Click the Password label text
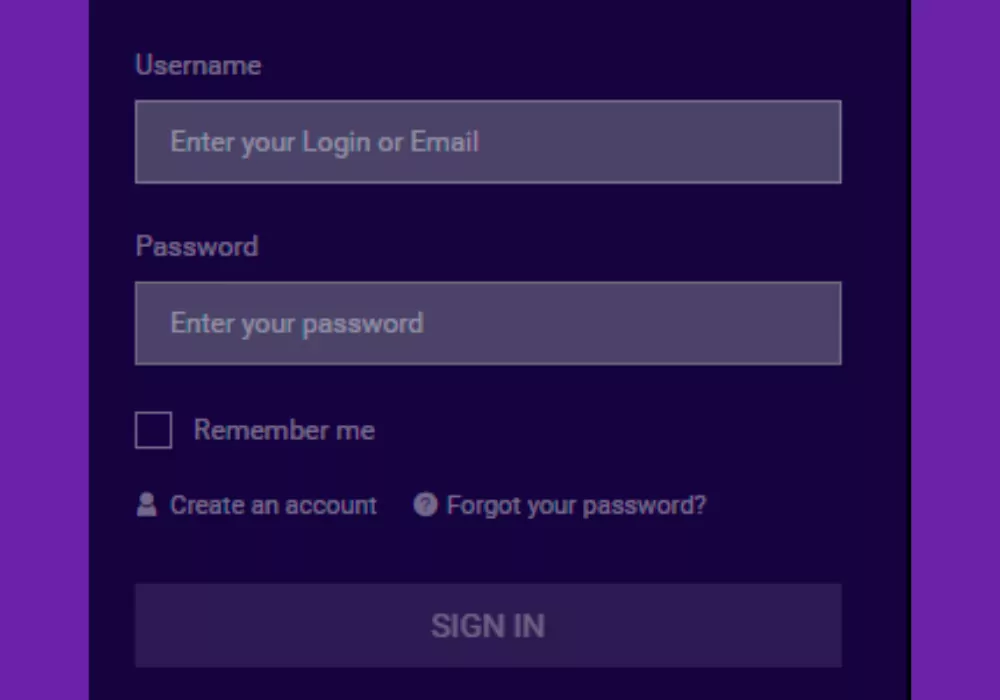Screen dimensions: 1000x700 click(x=196, y=246)
